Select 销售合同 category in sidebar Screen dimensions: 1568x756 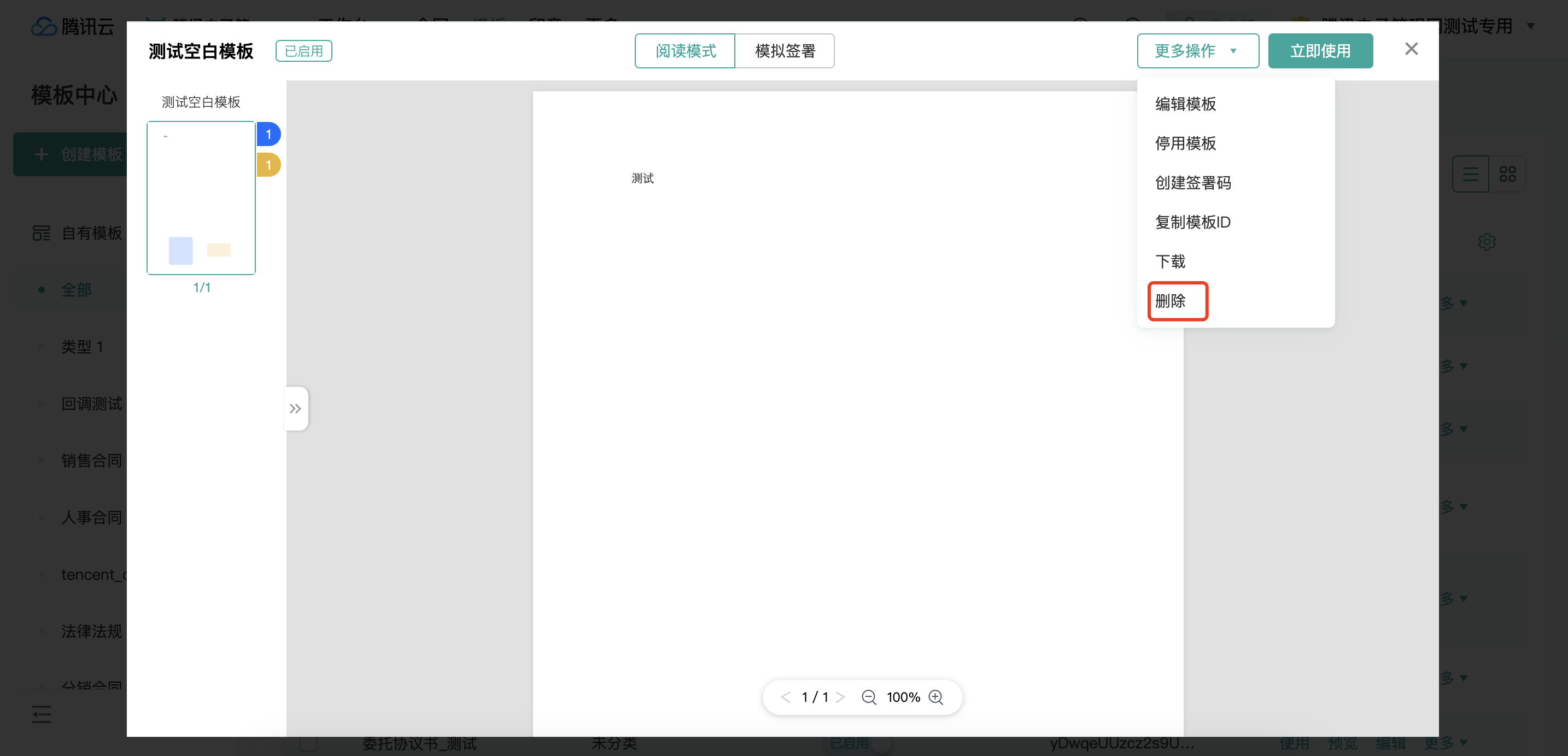click(x=91, y=461)
